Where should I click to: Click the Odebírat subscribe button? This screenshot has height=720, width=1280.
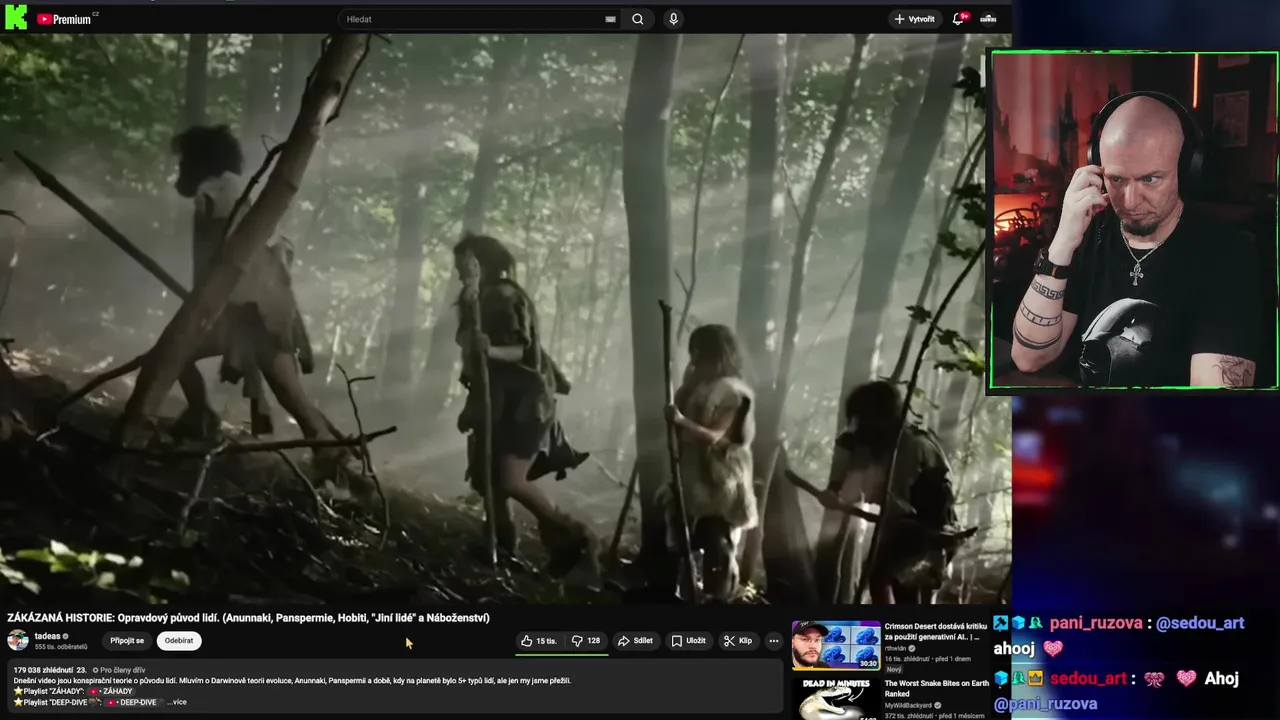[x=179, y=641]
